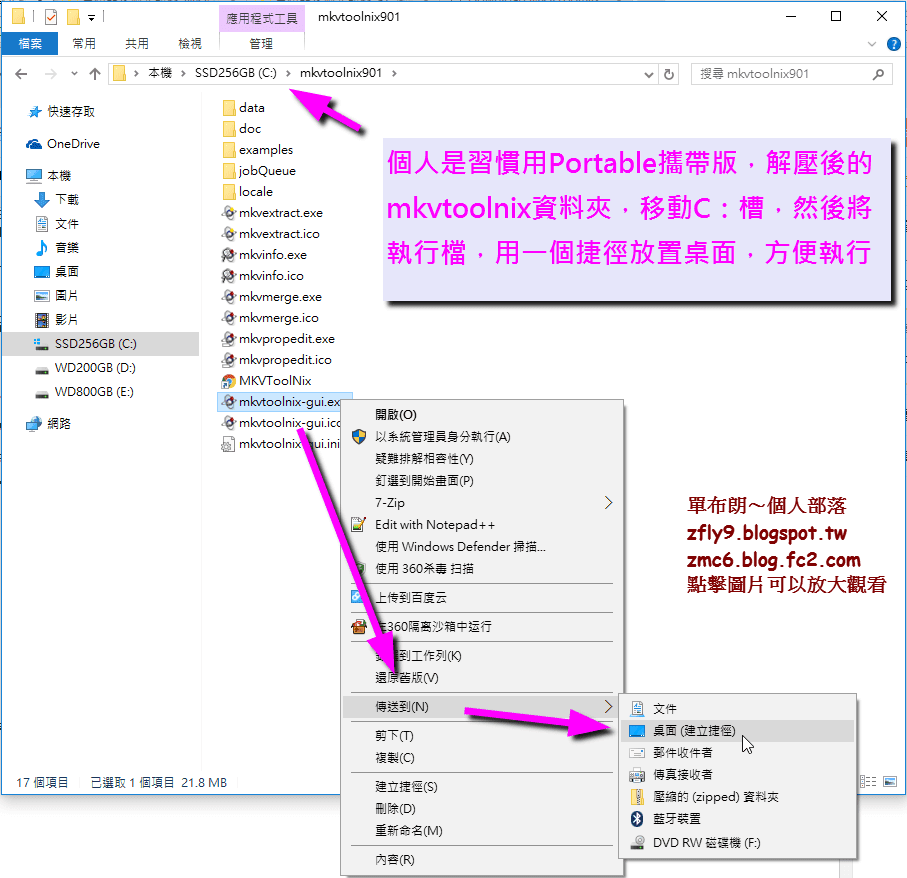Select mkvinfo.exe file
907x878 pixels.
click(264, 254)
